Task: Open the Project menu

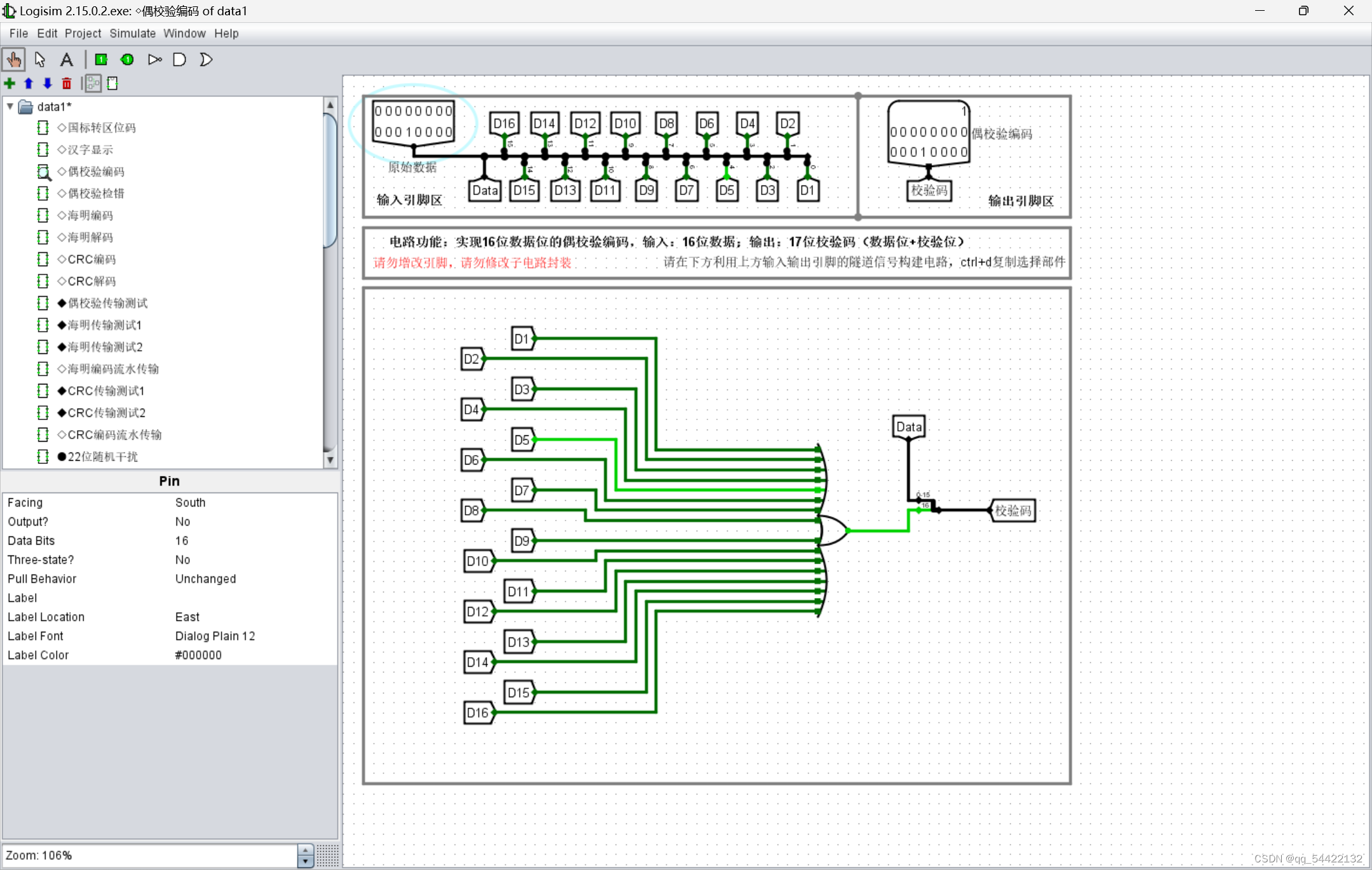Action: (x=83, y=34)
